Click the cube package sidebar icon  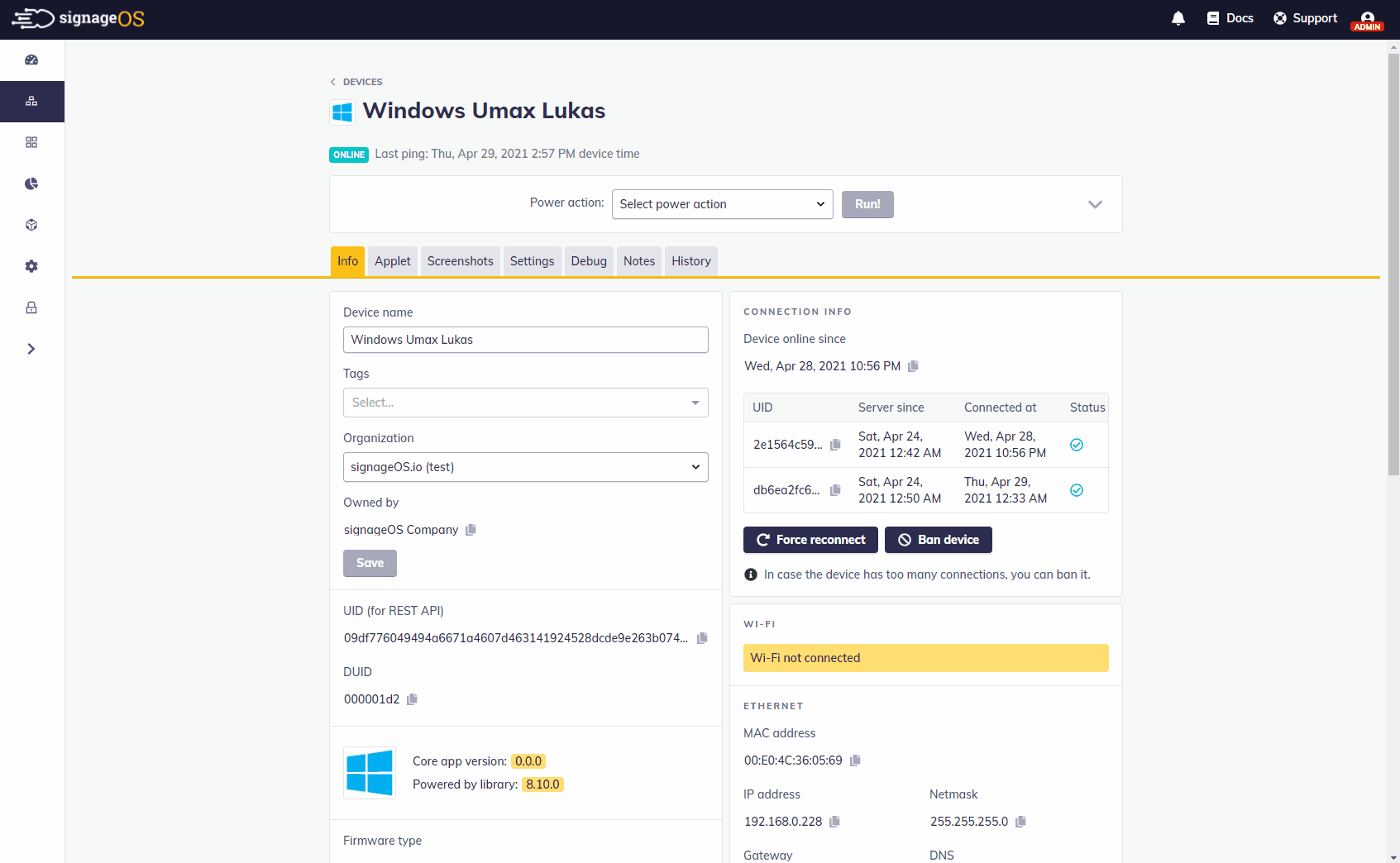[x=31, y=225]
